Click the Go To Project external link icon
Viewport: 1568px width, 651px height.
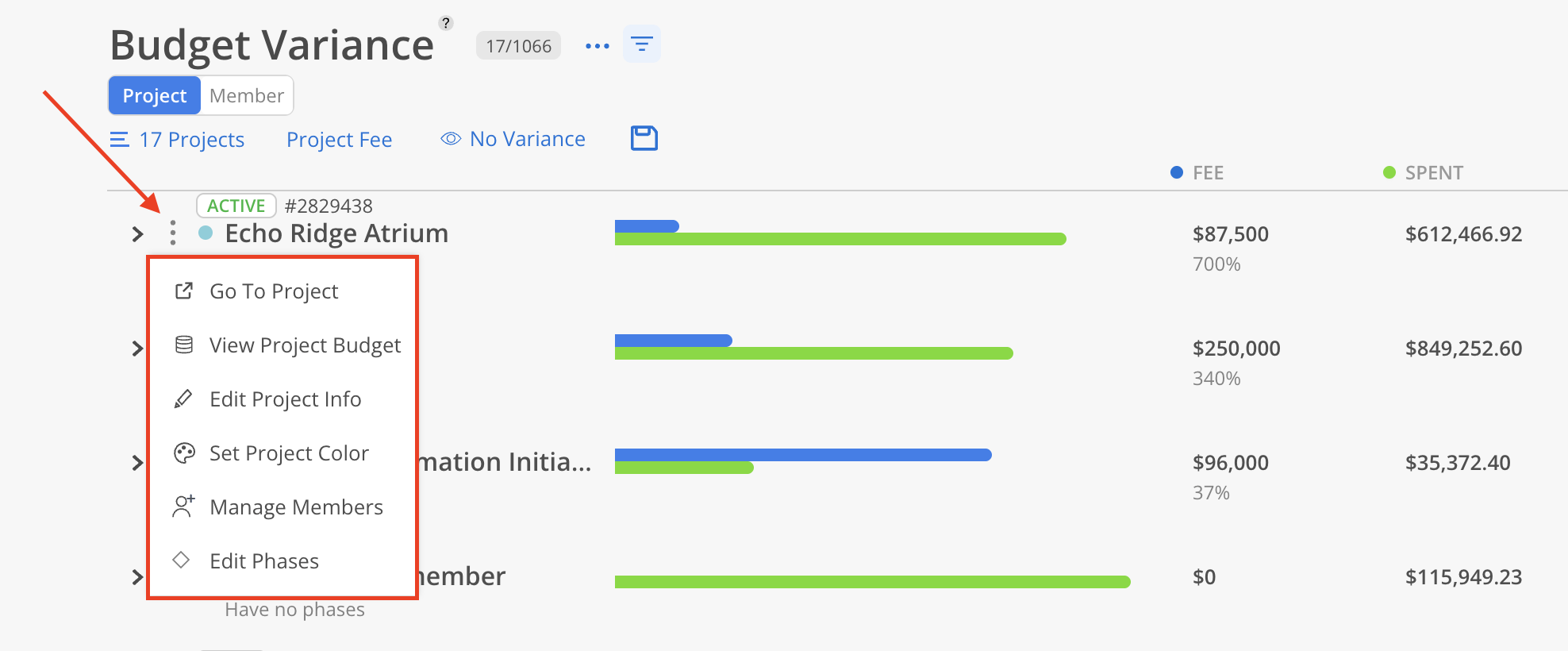click(184, 291)
